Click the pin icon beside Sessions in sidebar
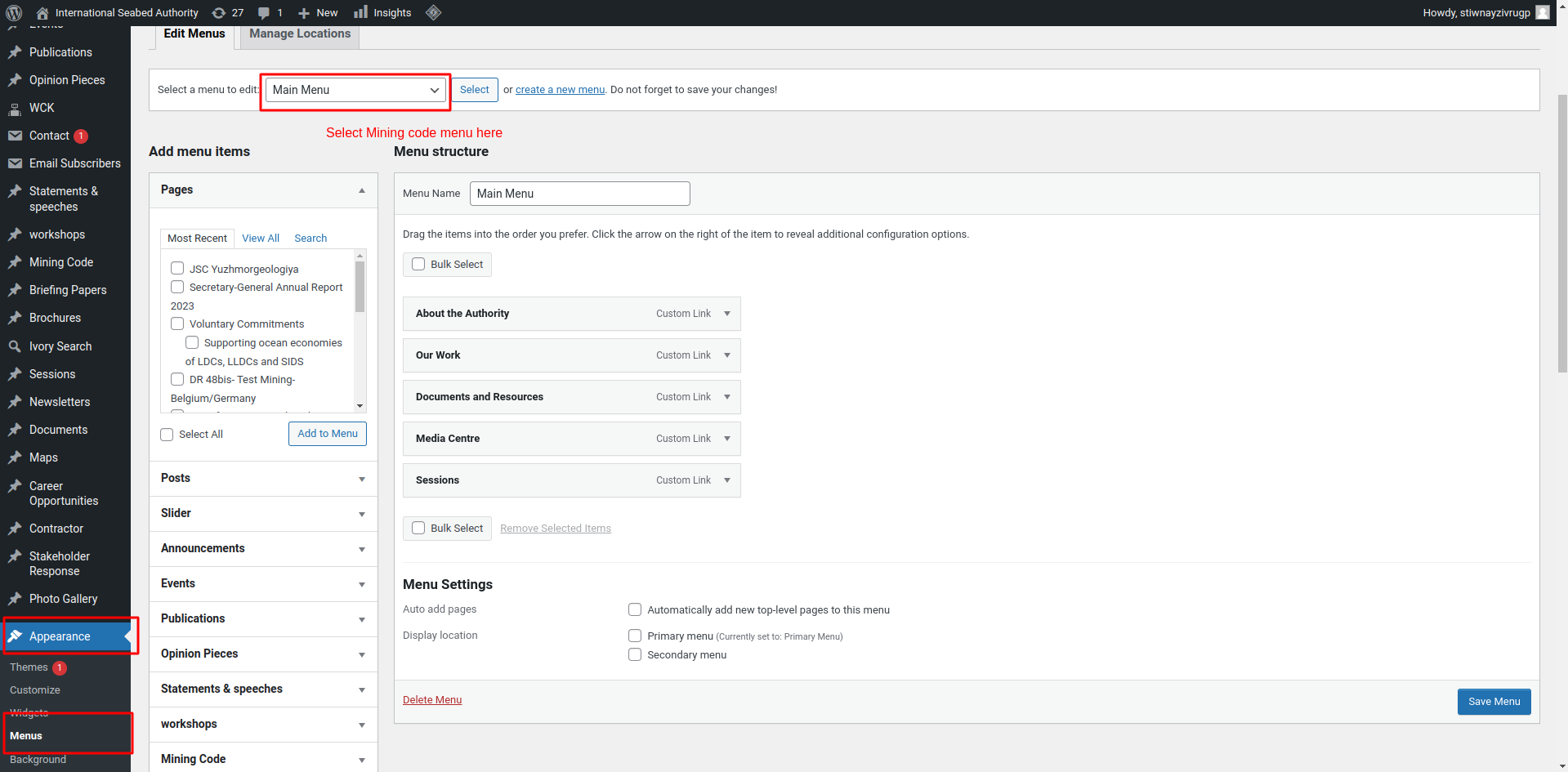The width and height of the screenshot is (1568, 772). click(15, 374)
